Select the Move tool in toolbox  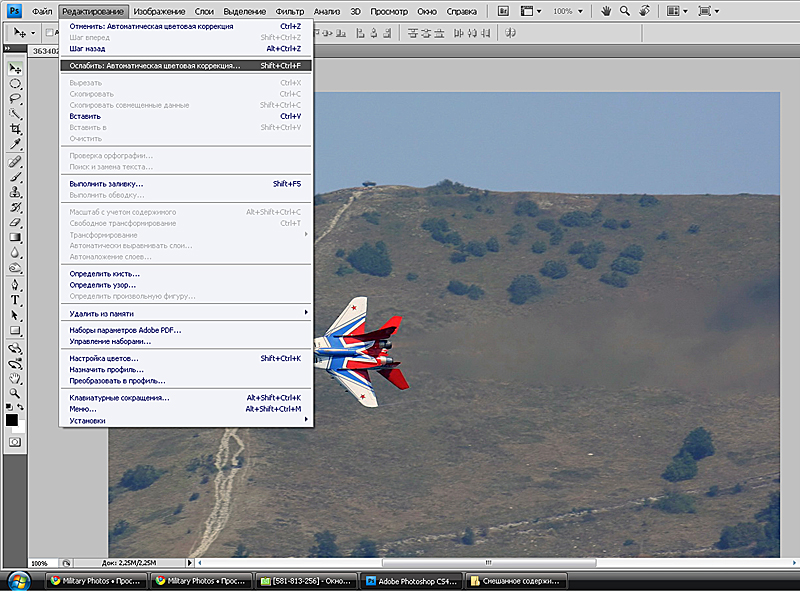[x=15, y=69]
